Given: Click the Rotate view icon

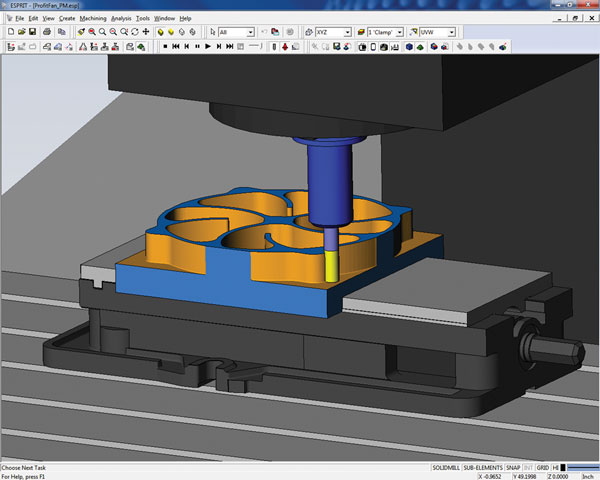Looking at the screenshot, I should click(x=136, y=32).
